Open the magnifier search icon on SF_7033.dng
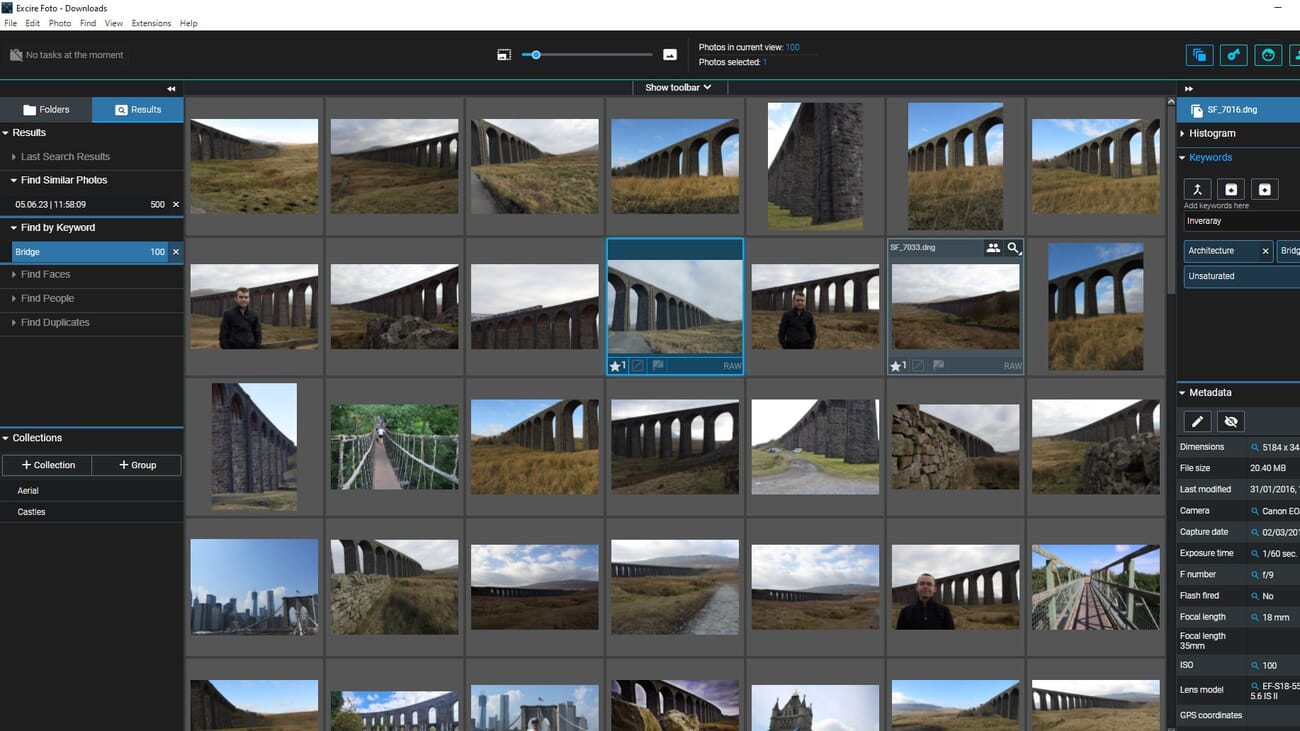Viewport: 1300px width, 731px height. click(x=1015, y=247)
